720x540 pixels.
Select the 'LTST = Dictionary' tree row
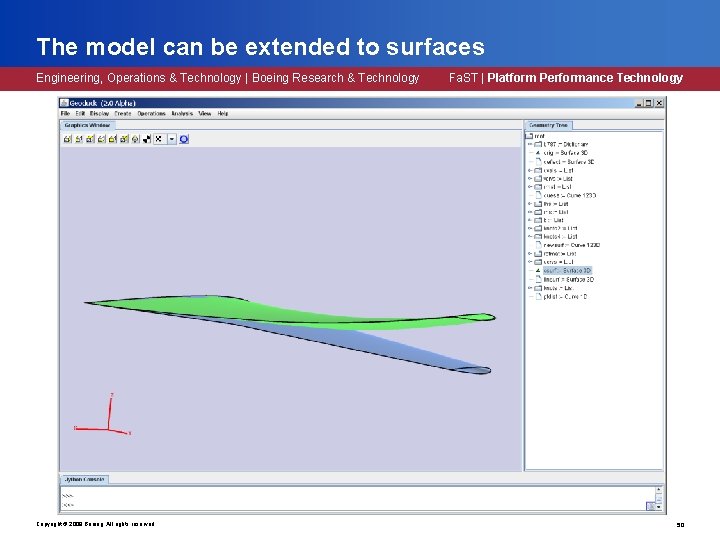pos(565,144)
